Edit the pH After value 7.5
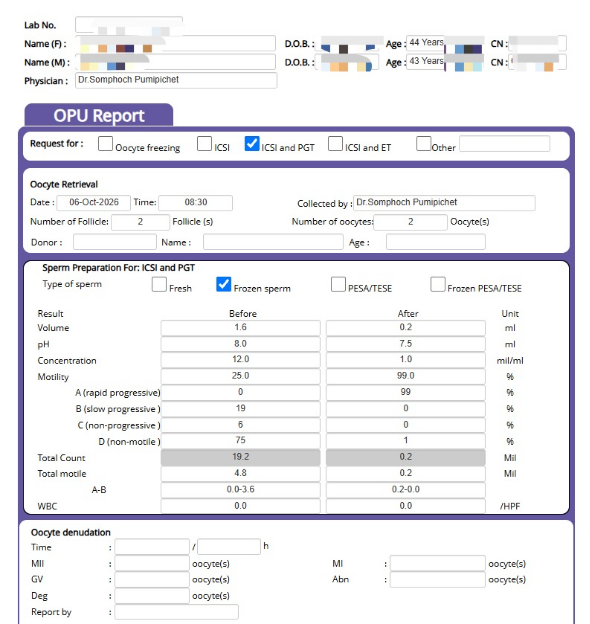 406,344
